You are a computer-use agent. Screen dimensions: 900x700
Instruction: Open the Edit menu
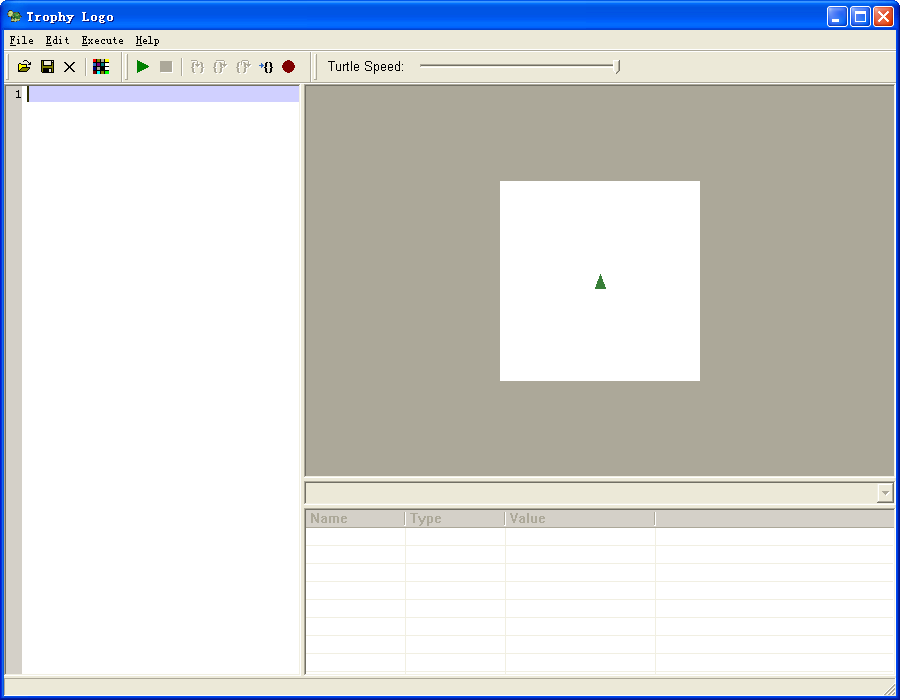57,41
